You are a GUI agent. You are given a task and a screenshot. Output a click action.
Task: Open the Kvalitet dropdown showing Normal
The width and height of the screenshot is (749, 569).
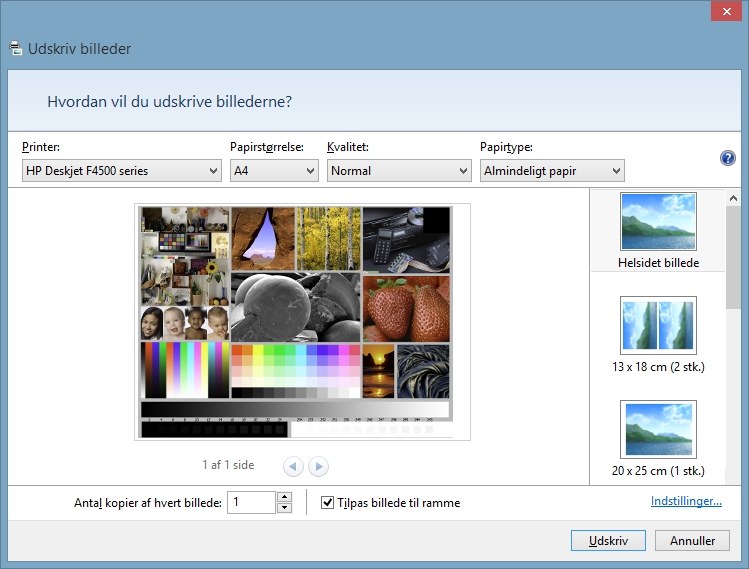click(x=399, y=171)
